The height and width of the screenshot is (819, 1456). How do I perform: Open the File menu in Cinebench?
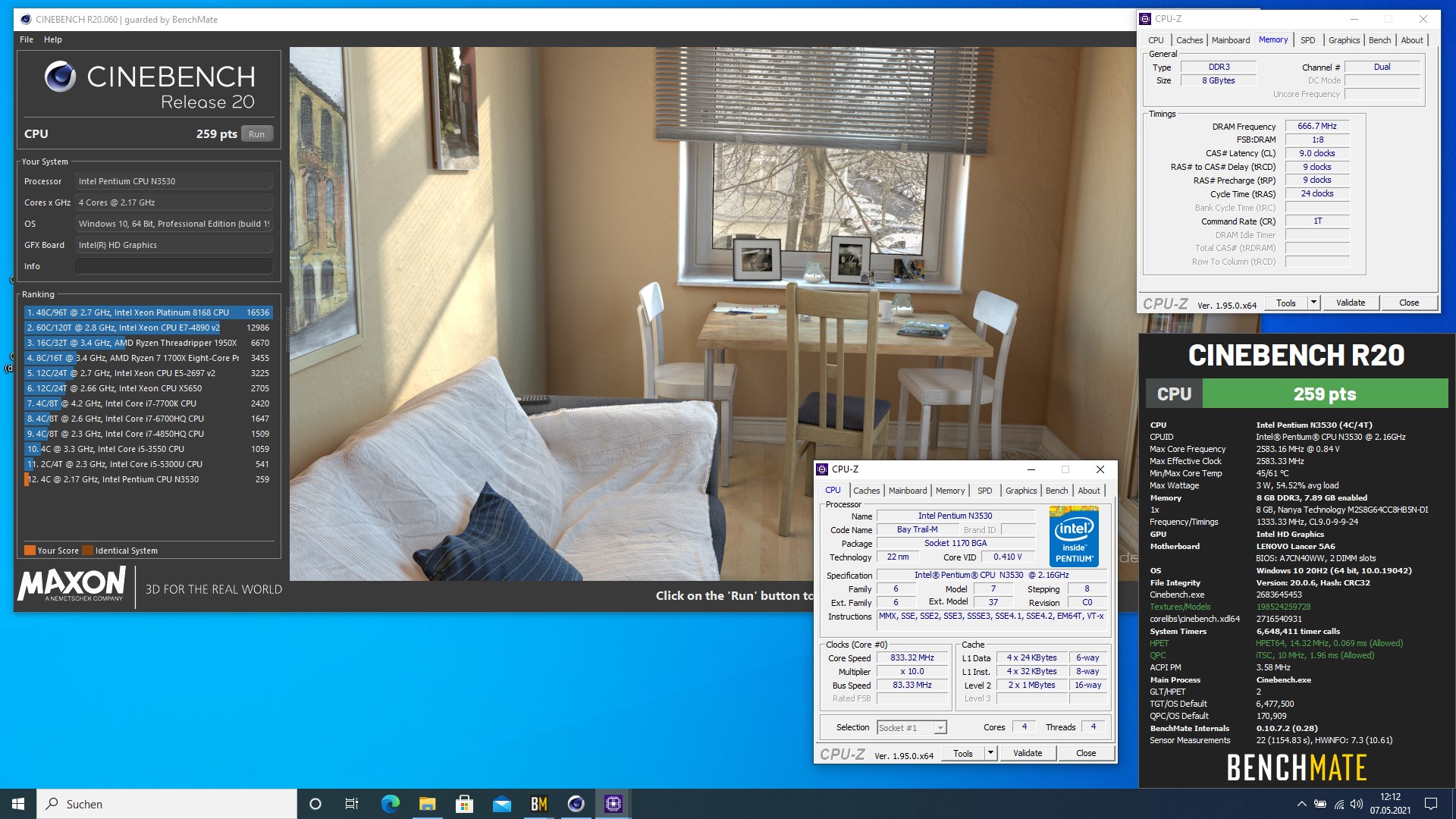pyautogui.click(x=27, y=39)
